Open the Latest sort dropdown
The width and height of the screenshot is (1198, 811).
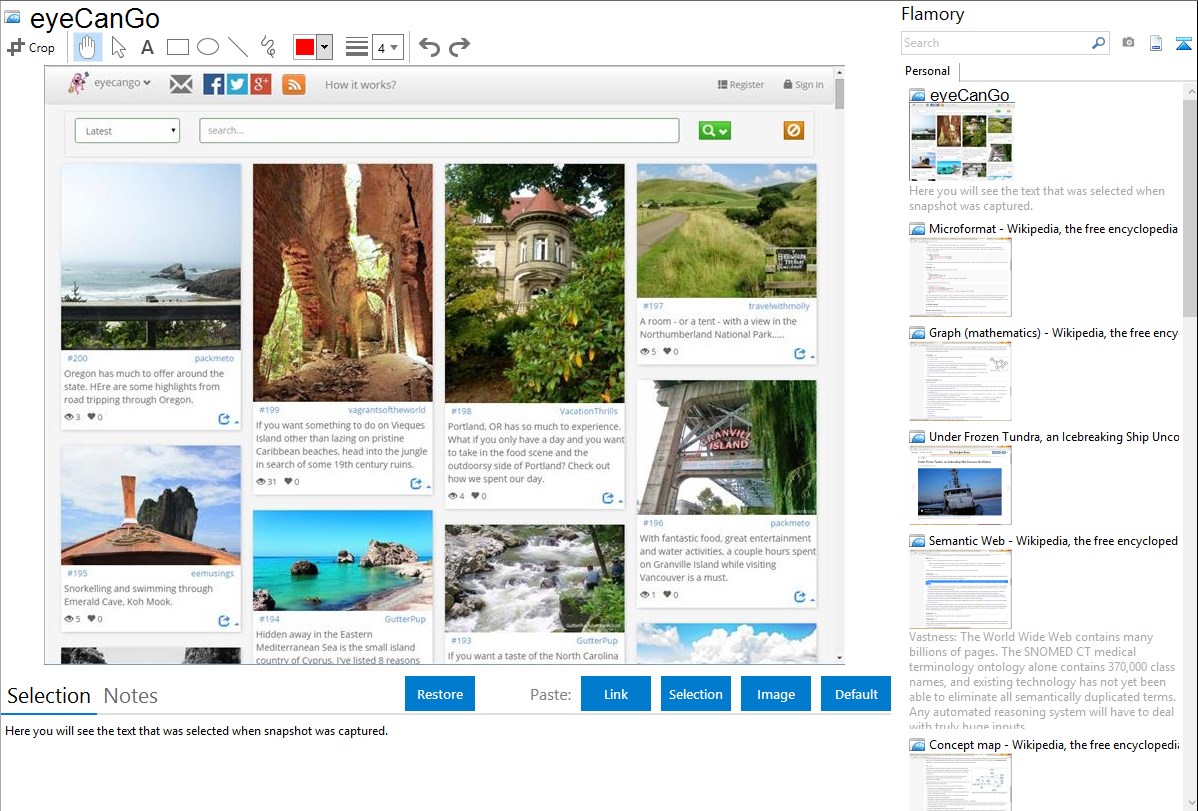pyautogui.click(x=128, y=131)
